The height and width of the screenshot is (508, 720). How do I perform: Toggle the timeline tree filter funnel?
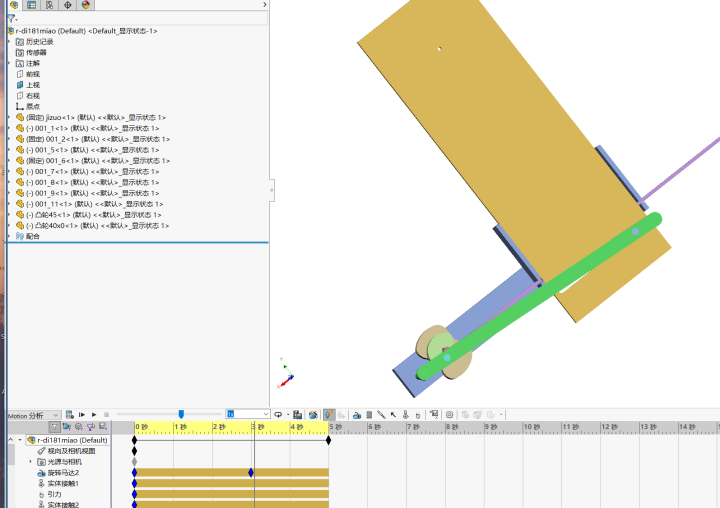click(x=54, y=427)
